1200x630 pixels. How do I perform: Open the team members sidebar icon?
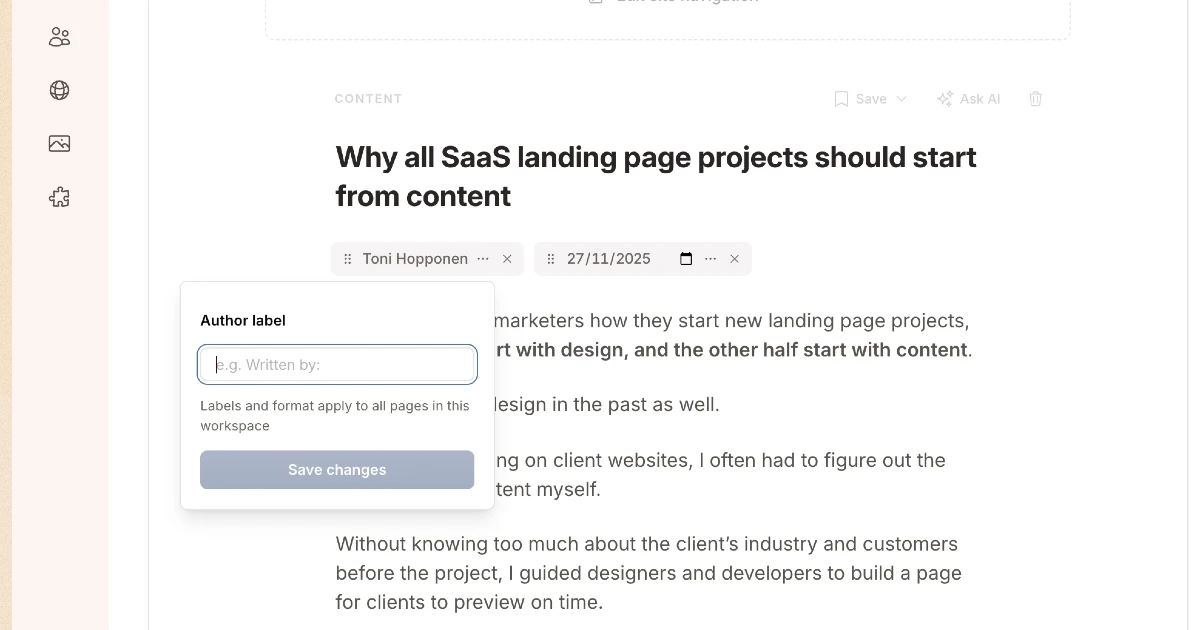coord(59,37)
